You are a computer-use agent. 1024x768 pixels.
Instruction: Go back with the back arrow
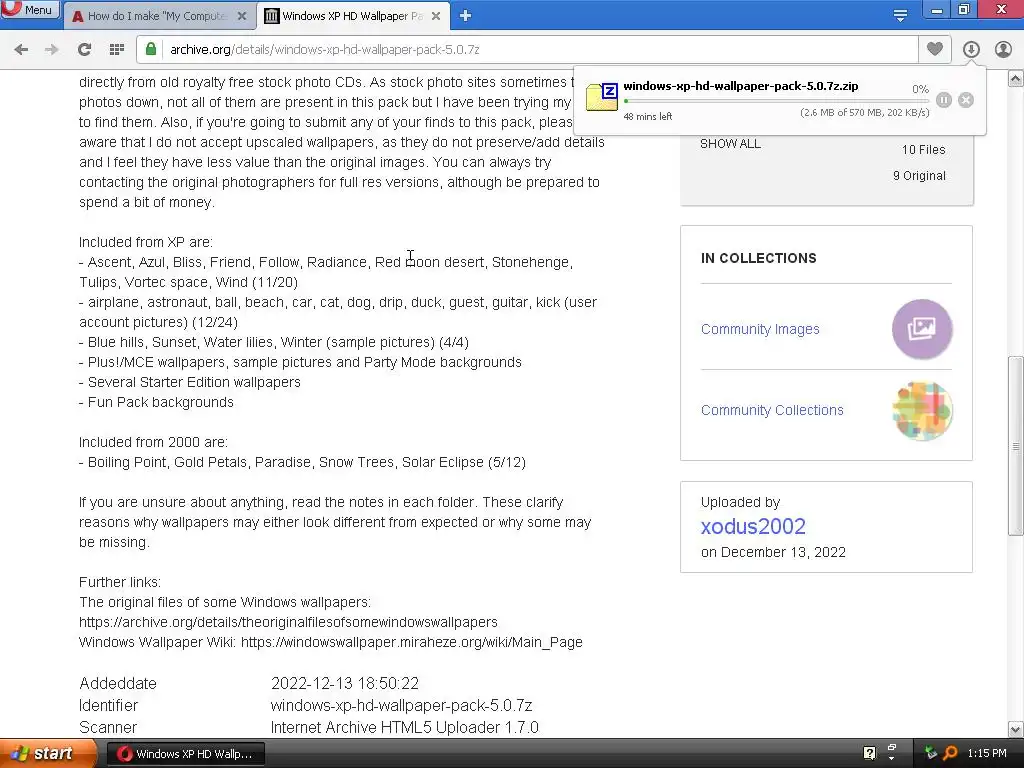click(x=21, y=50)
